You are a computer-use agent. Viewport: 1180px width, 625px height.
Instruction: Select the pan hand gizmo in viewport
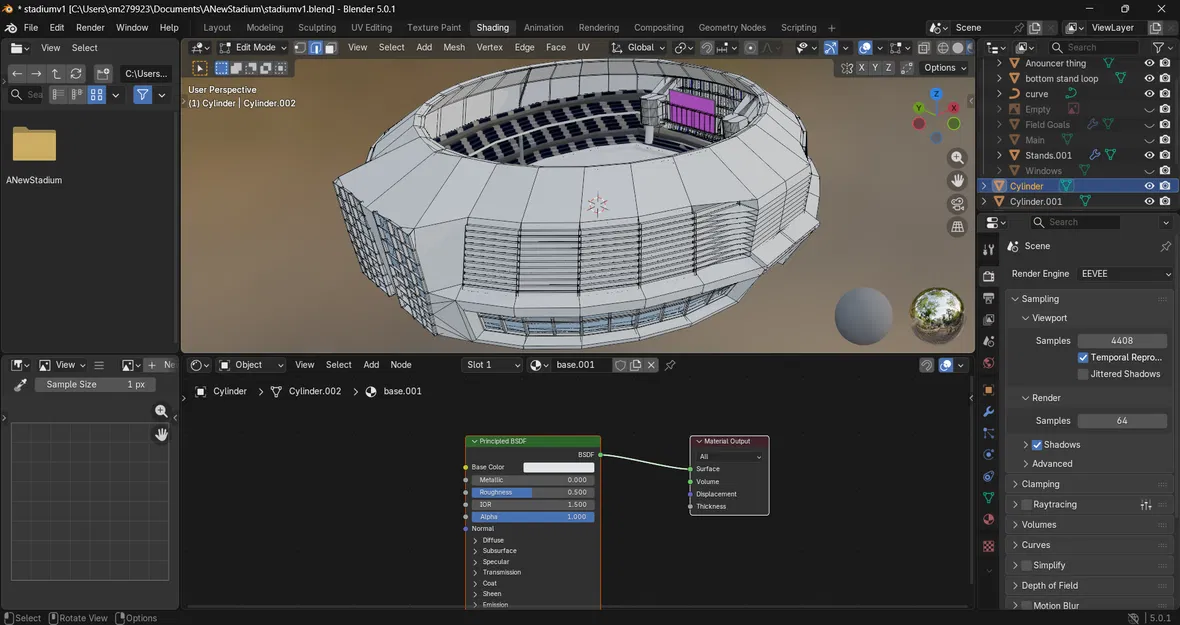tap(957, 181)
